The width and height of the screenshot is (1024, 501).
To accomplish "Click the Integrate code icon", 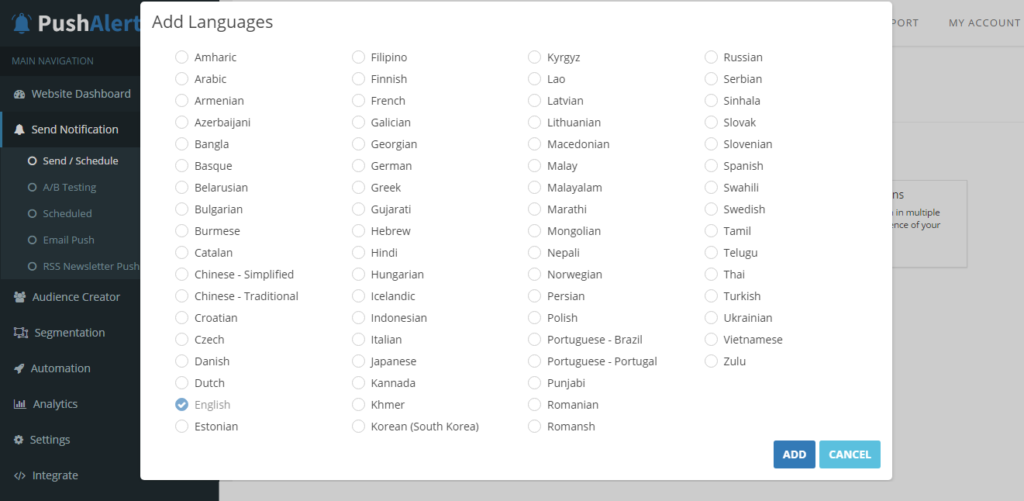I will 20,476.
